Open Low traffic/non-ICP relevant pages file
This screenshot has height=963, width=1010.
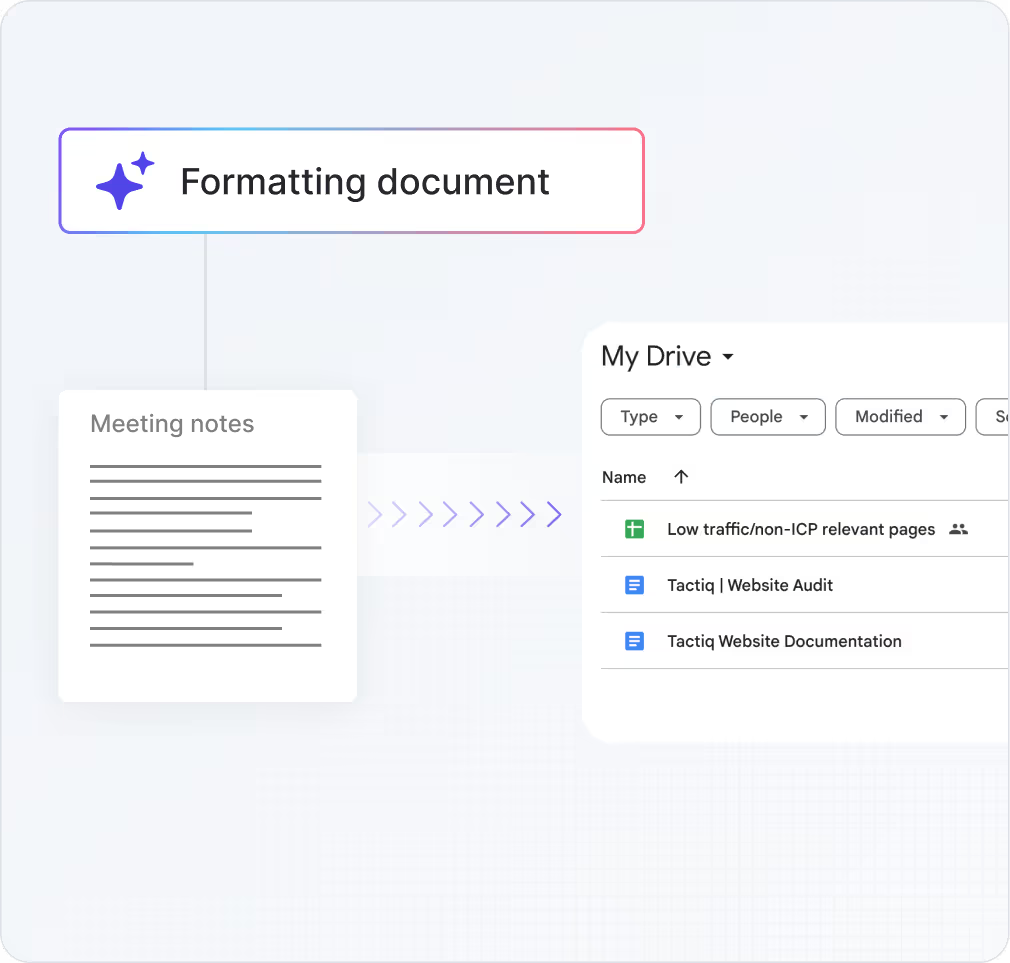pyautogui.click(x=801, y=529)
